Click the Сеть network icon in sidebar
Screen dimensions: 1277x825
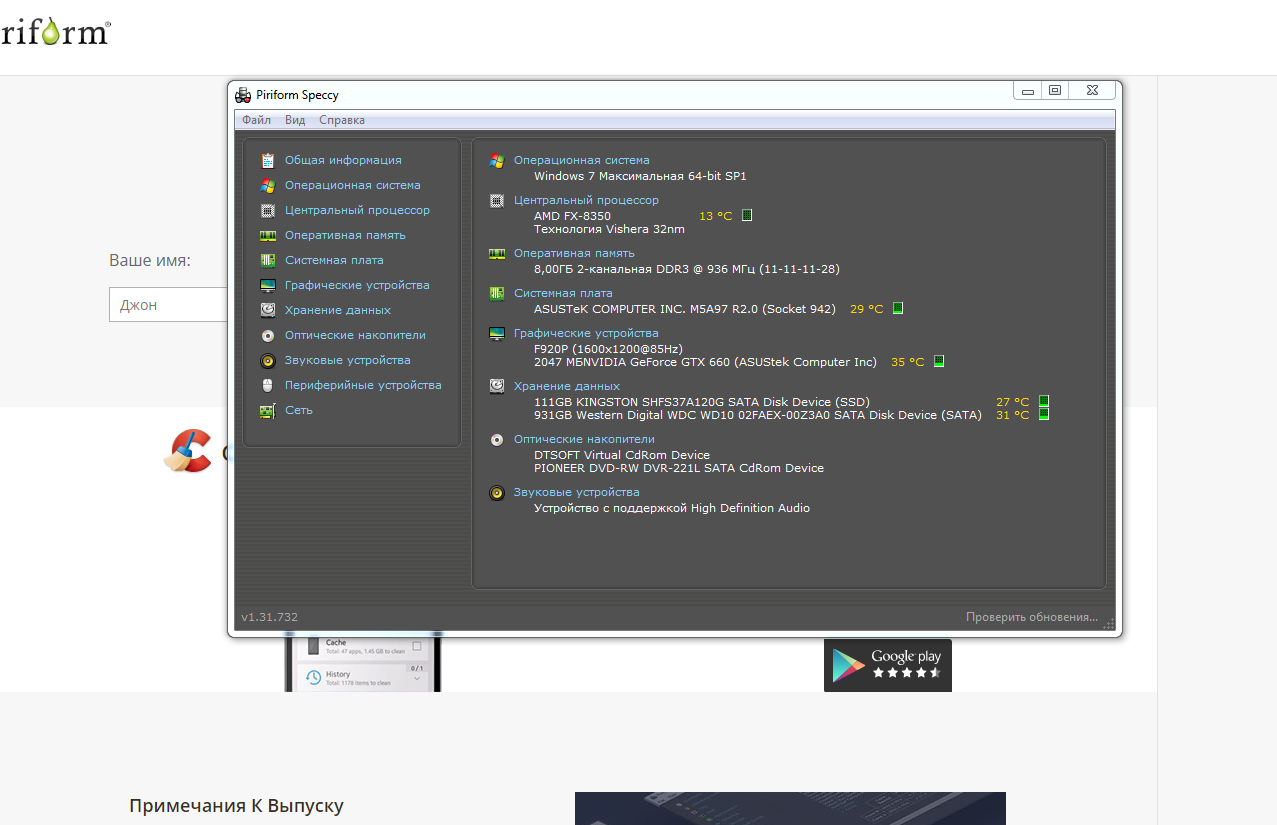point(267,410)
